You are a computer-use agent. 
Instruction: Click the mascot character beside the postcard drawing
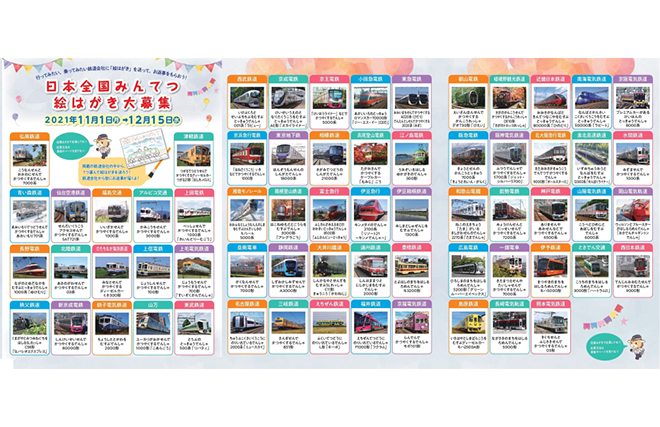[x=104, y=145]
